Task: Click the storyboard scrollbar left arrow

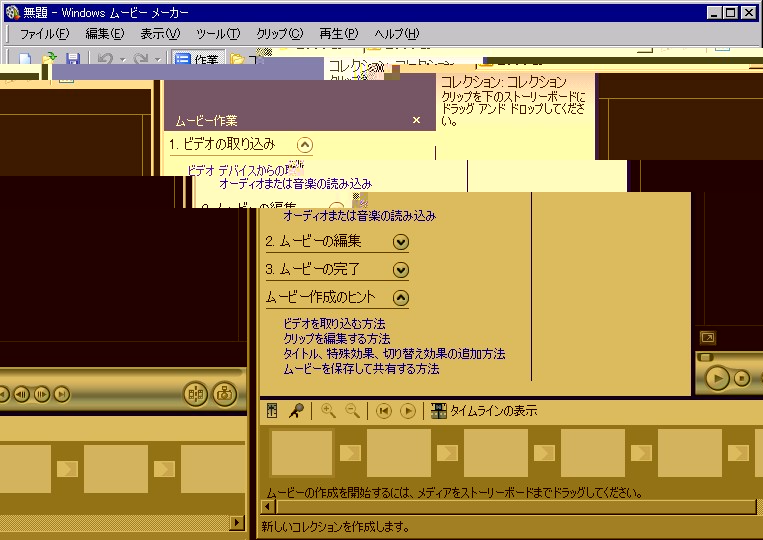Action: 266,507
